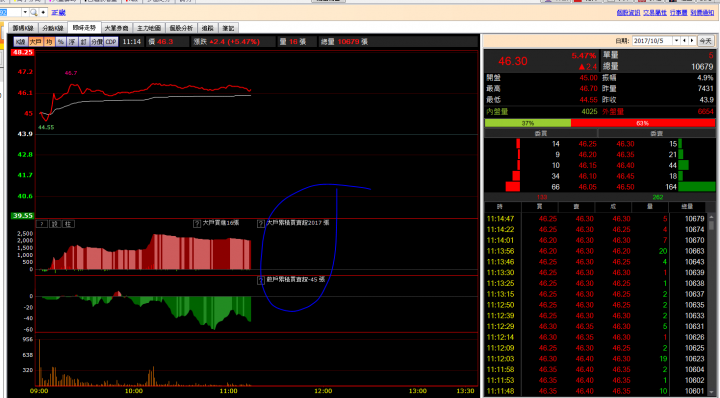Click the 設 settings box on the indicator panel
The width and height of the screenshot is (720, 398).
[x=55, y=224]
